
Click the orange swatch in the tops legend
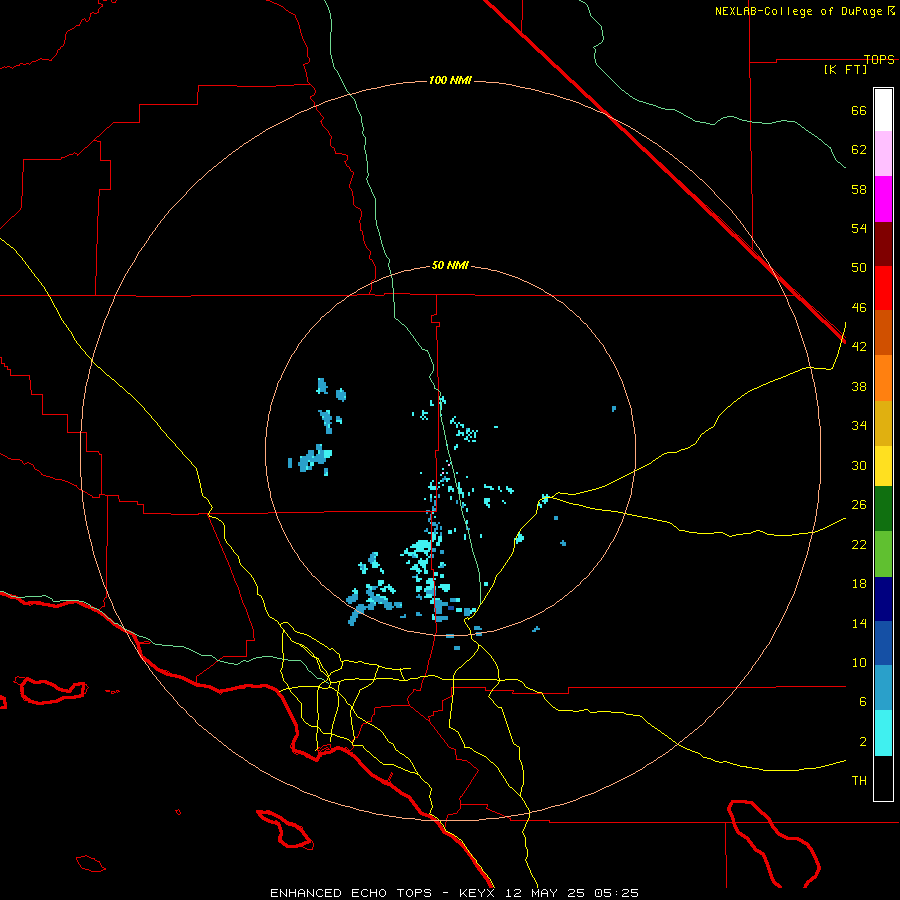(x=883, y=378)
